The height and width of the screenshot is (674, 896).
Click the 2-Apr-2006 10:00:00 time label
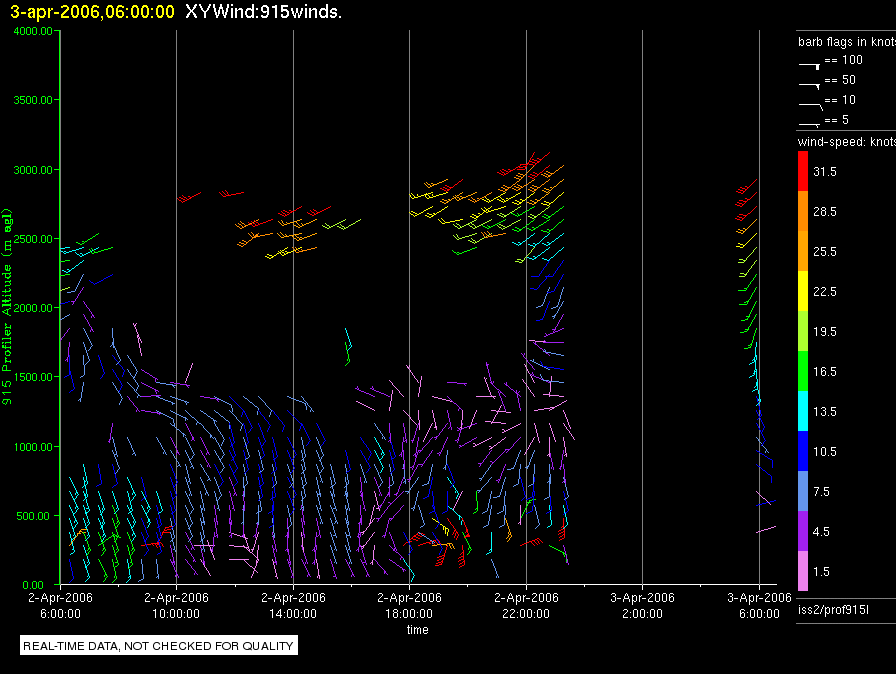coord(176,605)
